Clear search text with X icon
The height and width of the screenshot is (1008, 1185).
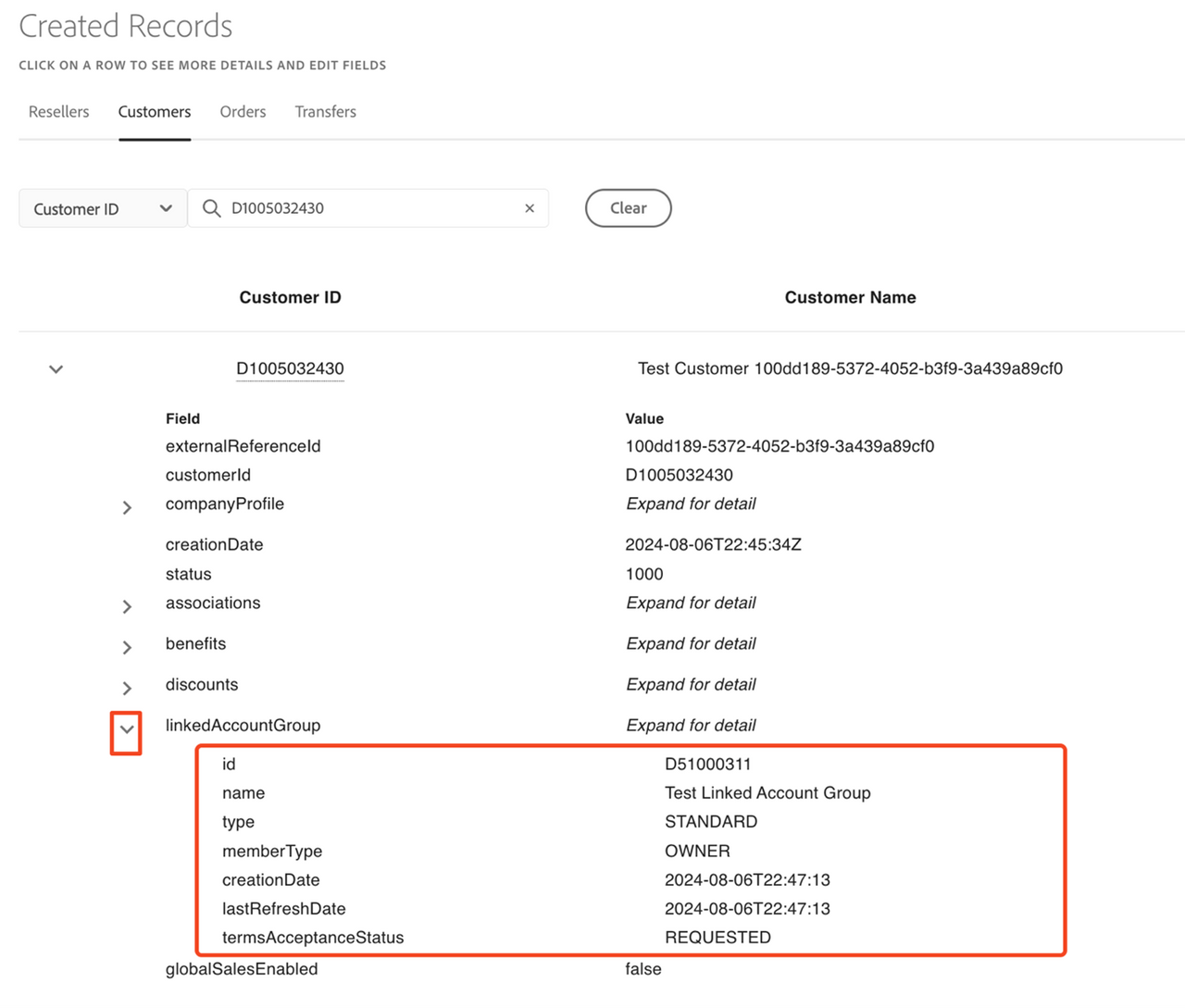(530, 208)
